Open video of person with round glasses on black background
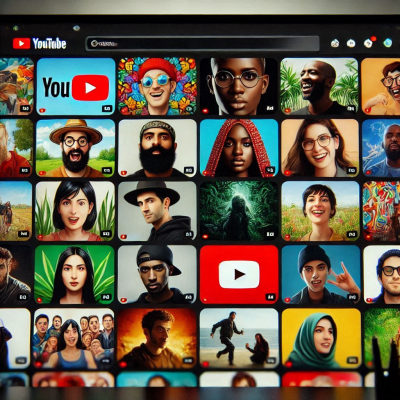This screenshot has height=400, width=400. [238, 86]
